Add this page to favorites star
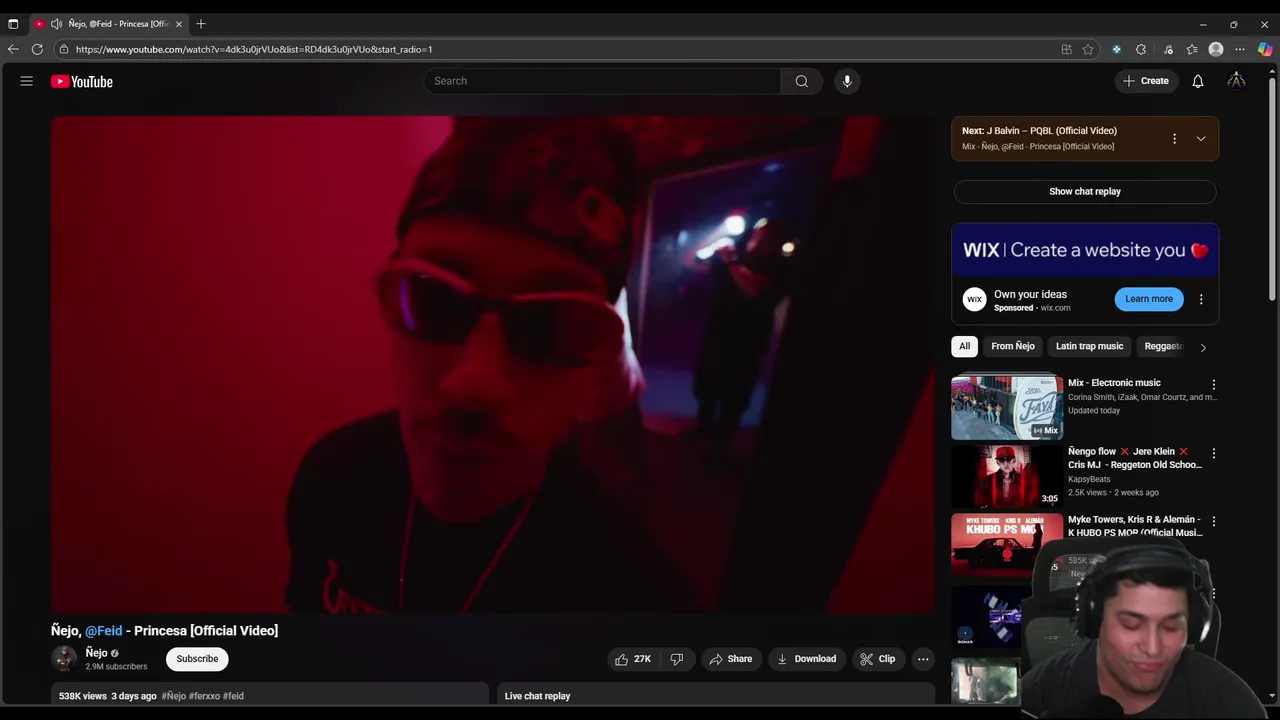1280x720 pixels. 1088,49
